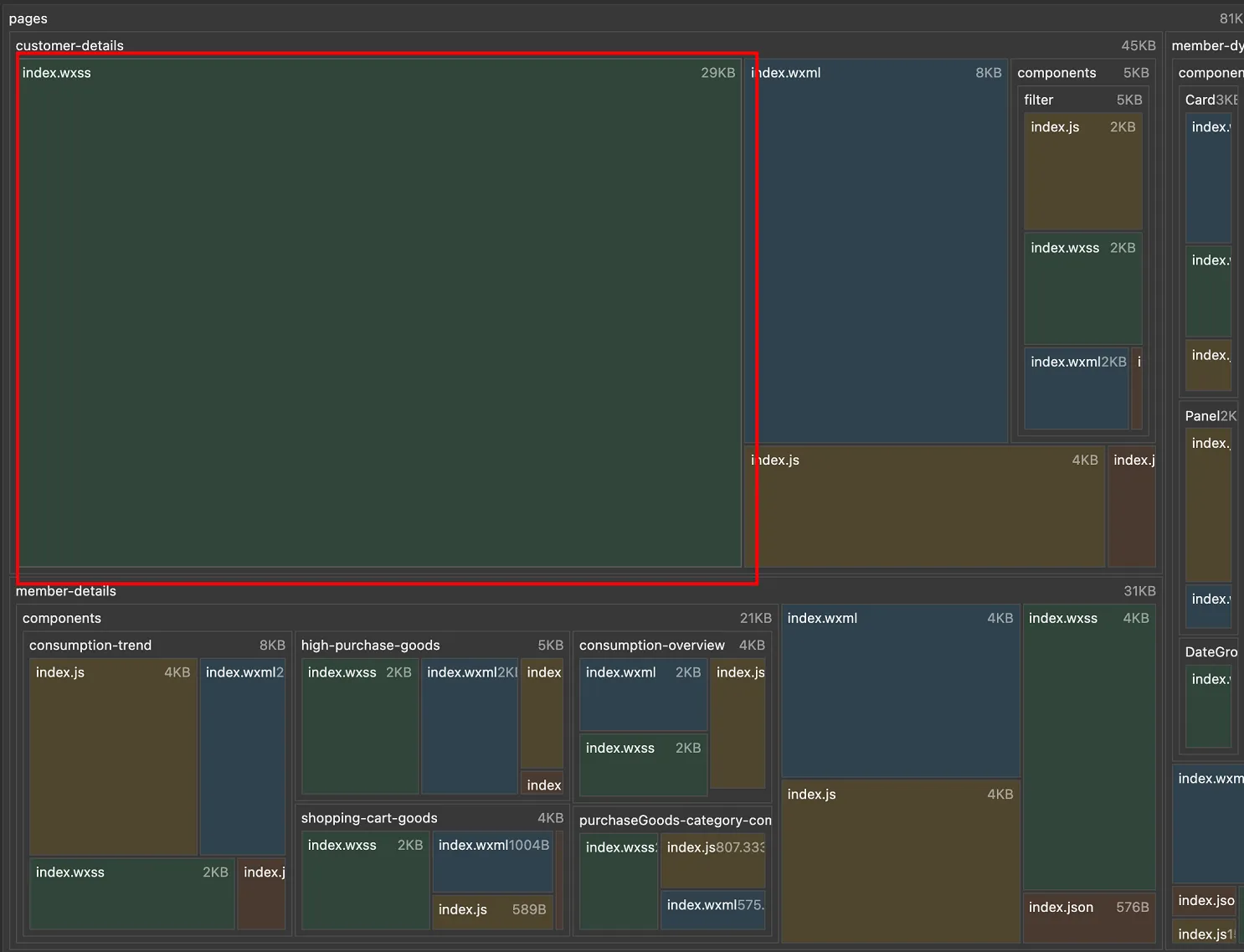1244x952 pixels.
Task: Click index.wxss 2KB inside filter folder
Action: (x=1082, y=289)
